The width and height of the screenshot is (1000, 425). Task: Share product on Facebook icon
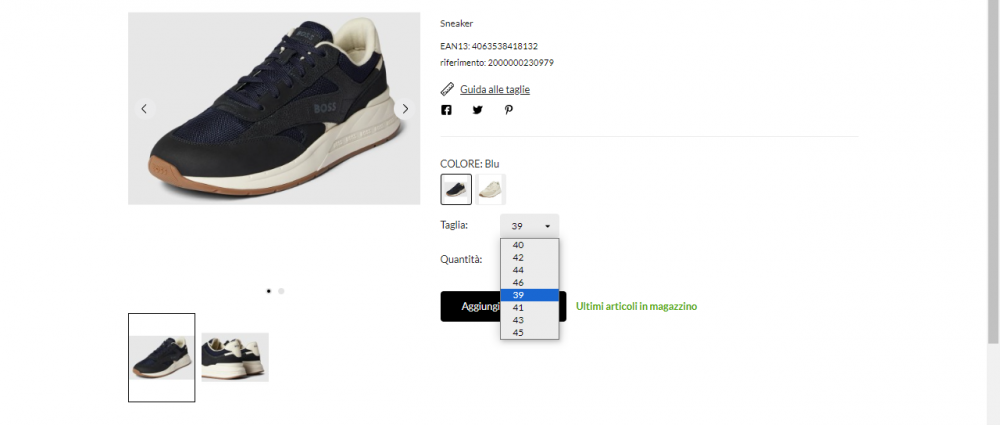click(446, 110)
